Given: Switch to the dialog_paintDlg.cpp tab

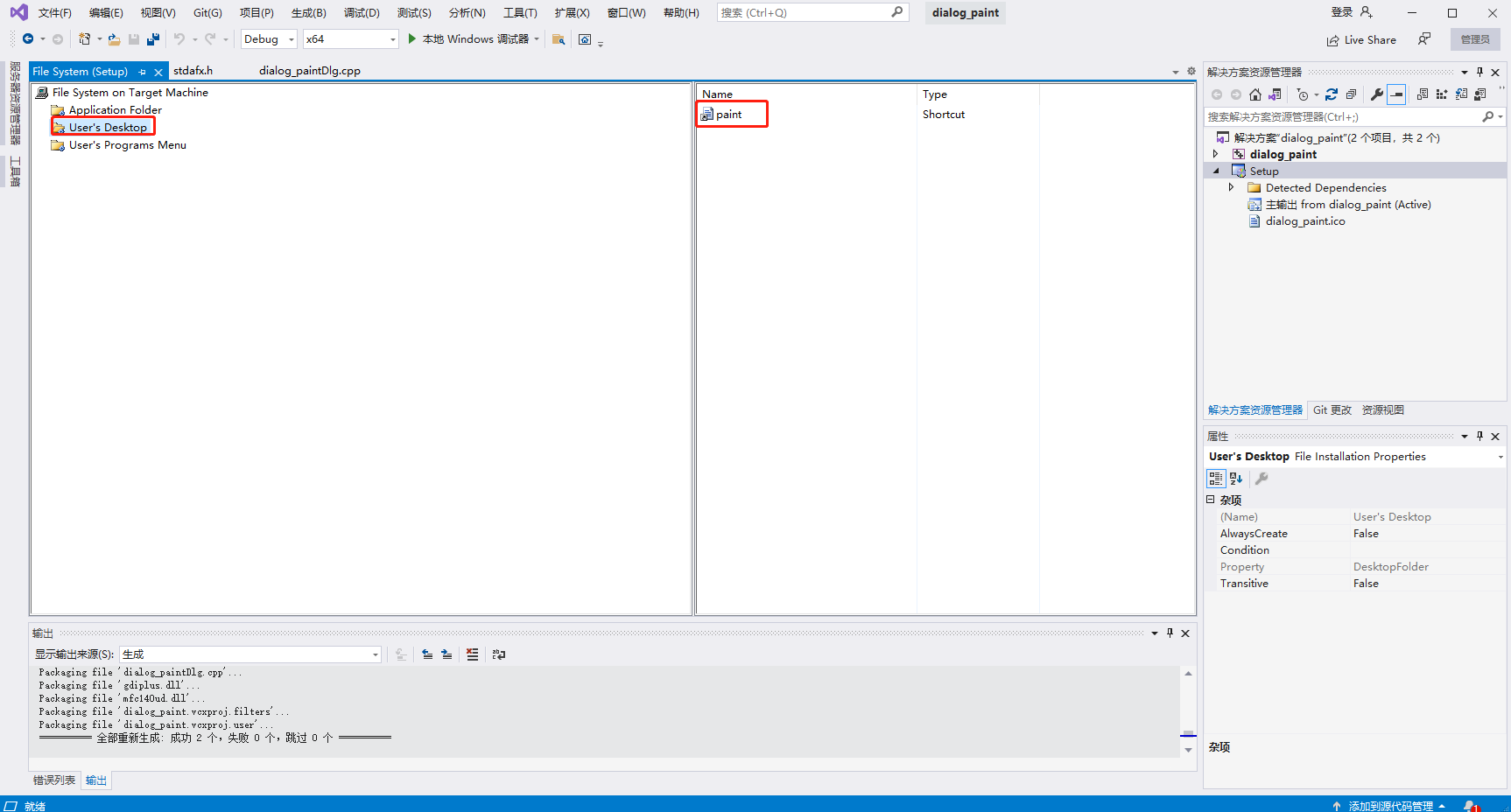Looking at the screenshot, I should click(x=310, y=71).
